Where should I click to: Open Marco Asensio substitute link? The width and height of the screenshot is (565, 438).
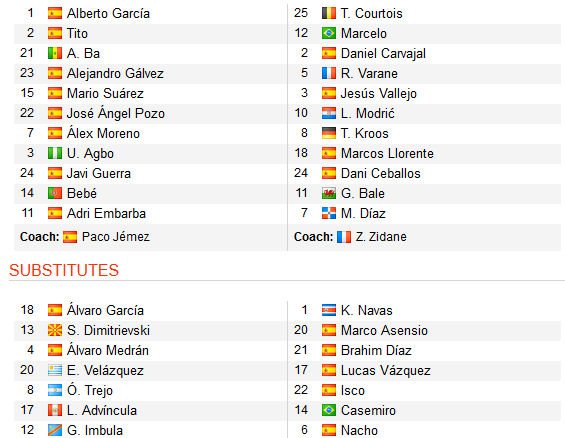[384, 330]
